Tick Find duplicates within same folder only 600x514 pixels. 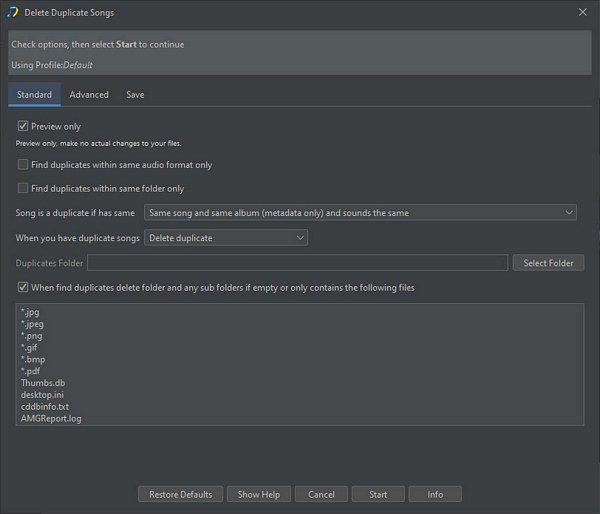[23, 188]
